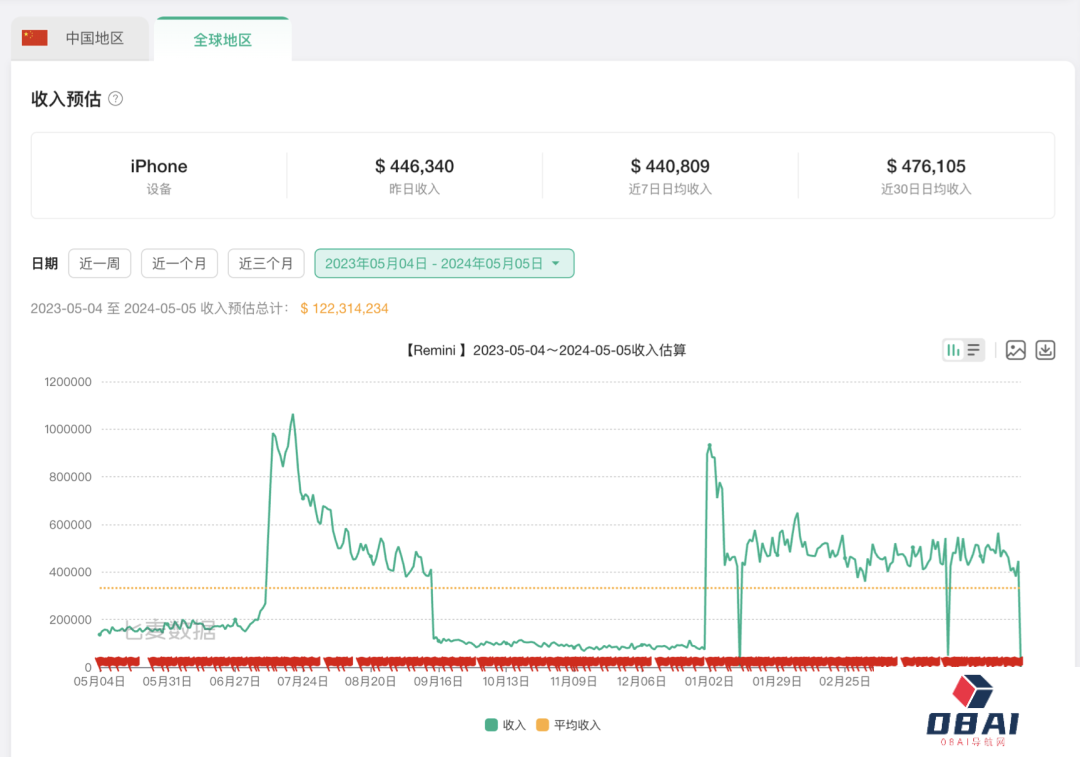The width and height of the screenshot is (1080, 757).
Task: Select the 全球地区 tab
Action: pos(222,40)
